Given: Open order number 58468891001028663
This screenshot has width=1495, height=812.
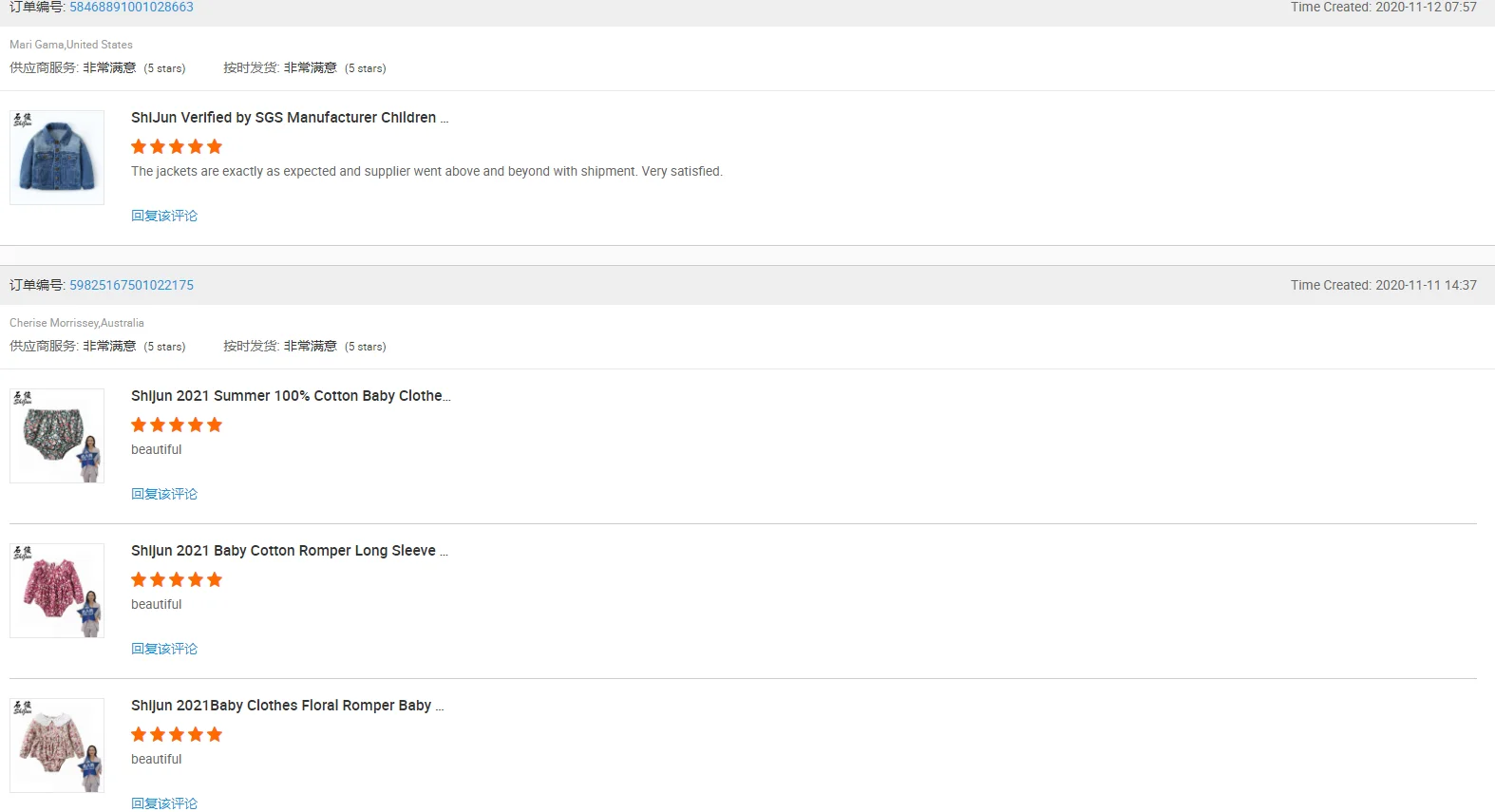Looking at the screenshot, I should point(131,8).
